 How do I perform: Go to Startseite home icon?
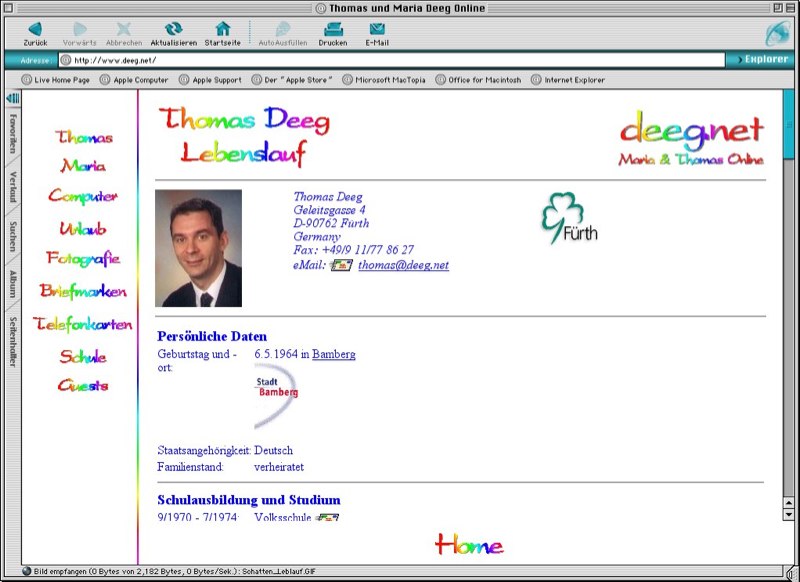click(222, 29)
